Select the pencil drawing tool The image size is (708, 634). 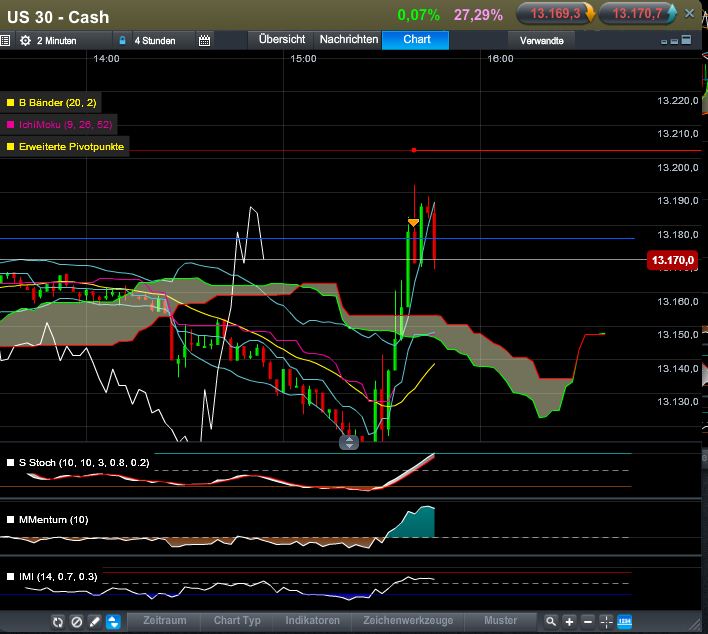click(94, 621)
